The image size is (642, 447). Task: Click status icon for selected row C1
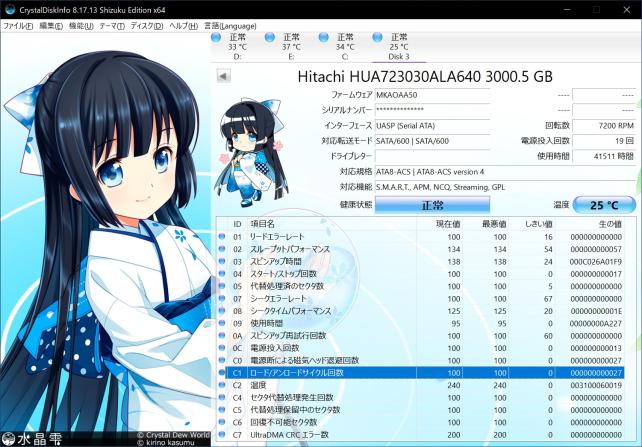[222, 372]
